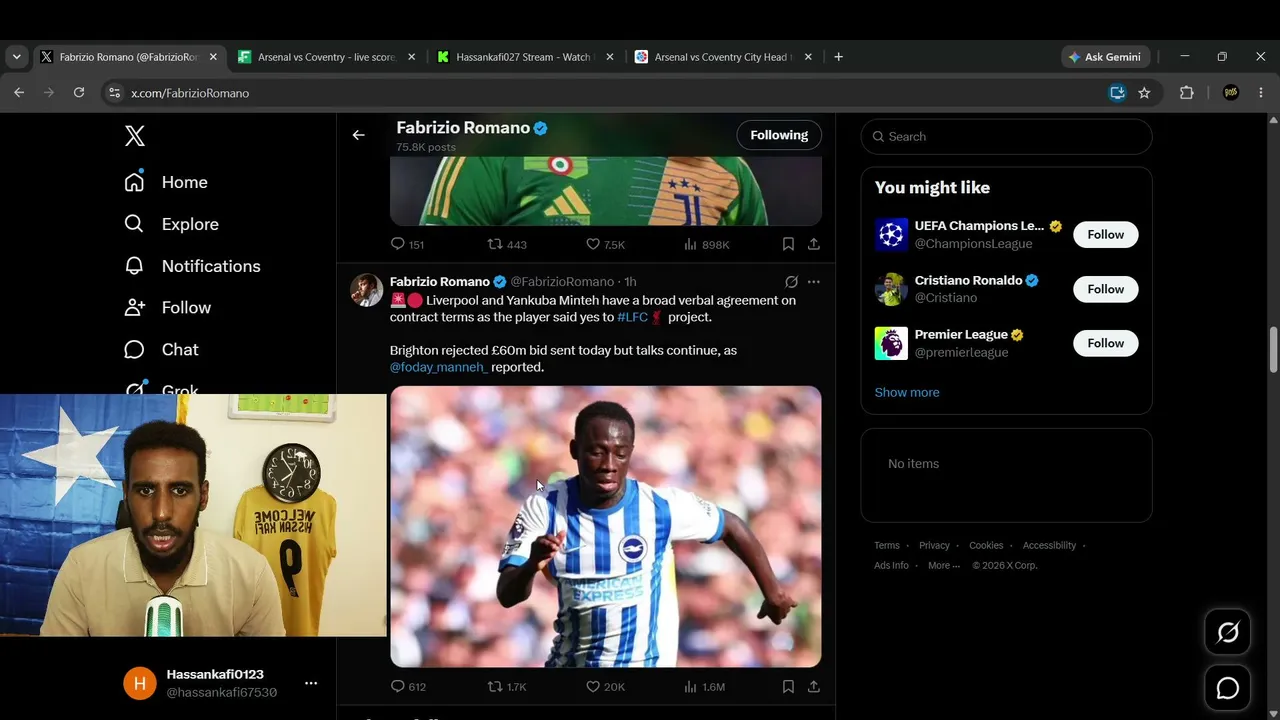Screen dimensions: 1280x720
Task: Click the browser address bar URL
Action: coord(190,93)
